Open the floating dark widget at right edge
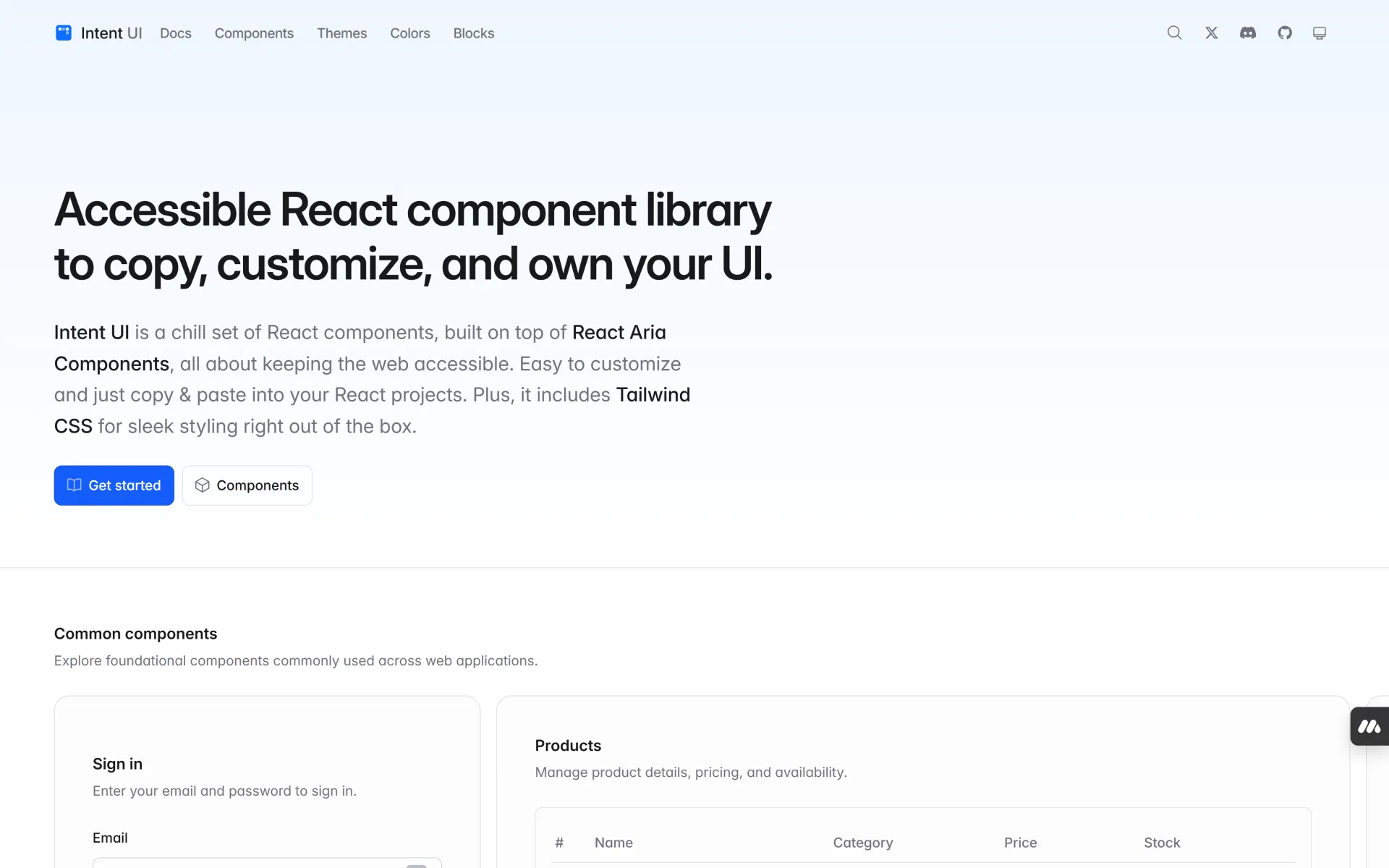Screen dimensions: 1389x868 pyautogui.click(x=1369, y=726)
